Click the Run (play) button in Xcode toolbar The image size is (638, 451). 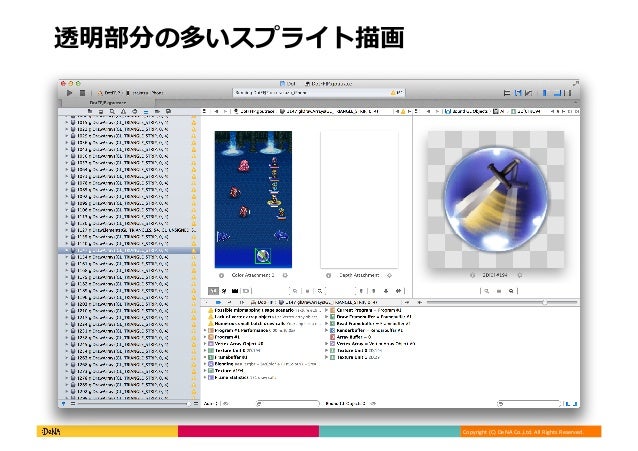coord(69,93)
